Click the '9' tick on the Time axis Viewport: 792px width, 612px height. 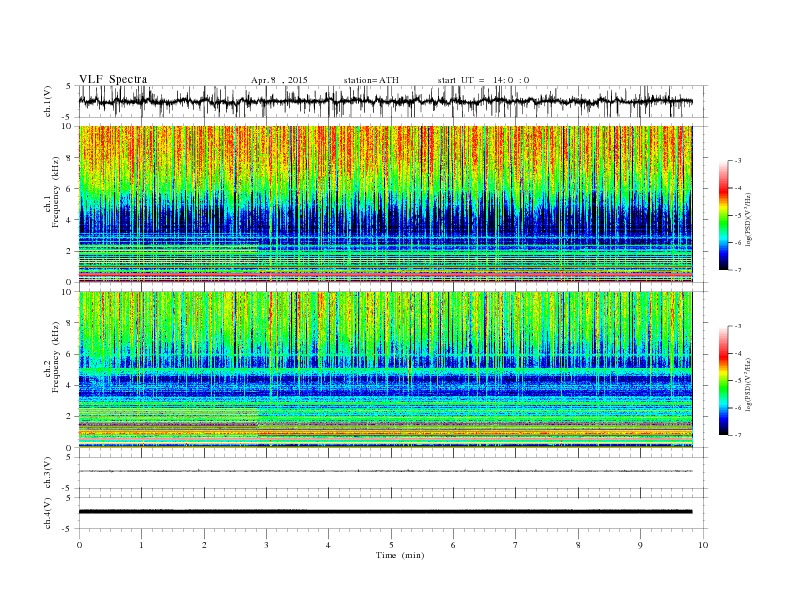coord(641,545)
